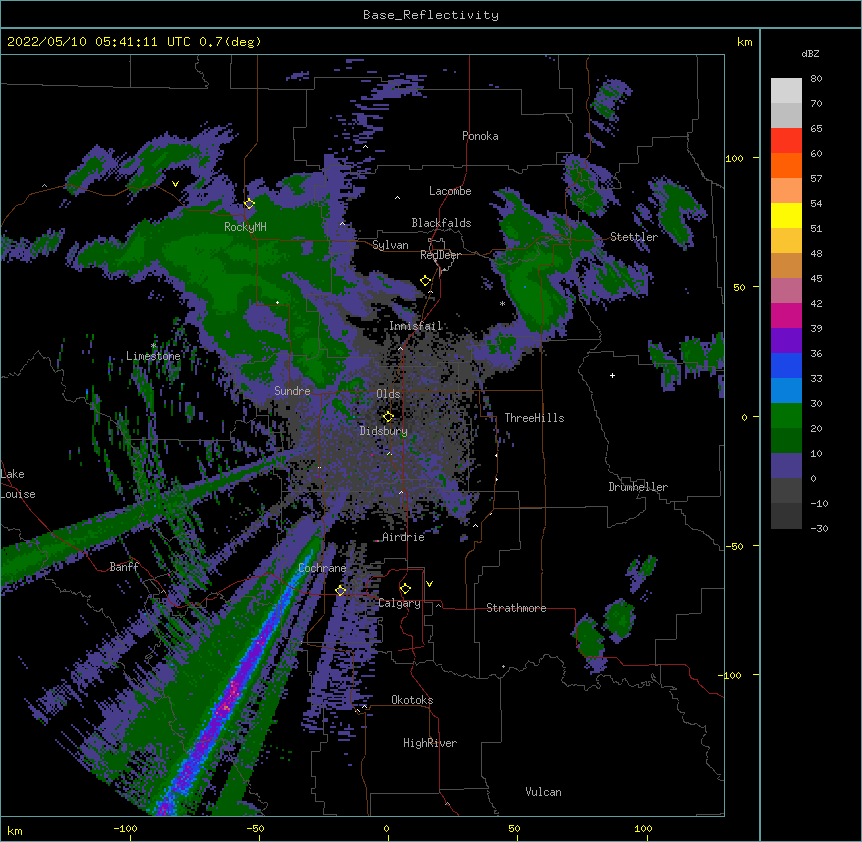Select the violet 36-39 dBZ legend swatch

786,341
